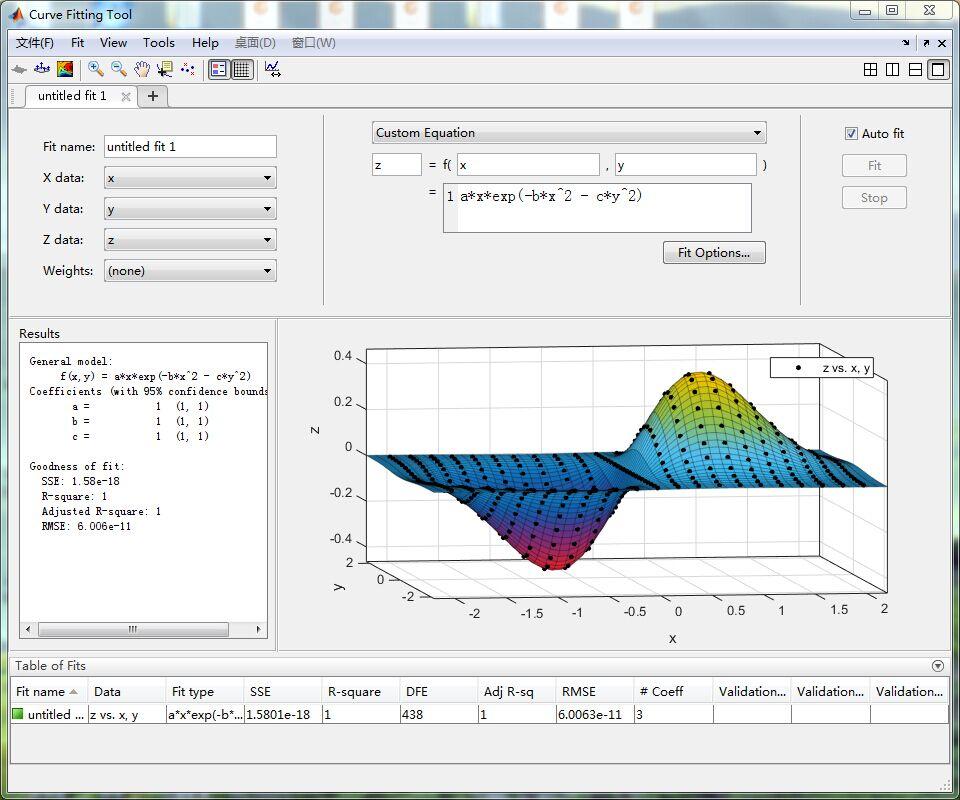Select the four-pane tiled layout
The width and height of the screenshot is (960, 800).
pos(870,69)
